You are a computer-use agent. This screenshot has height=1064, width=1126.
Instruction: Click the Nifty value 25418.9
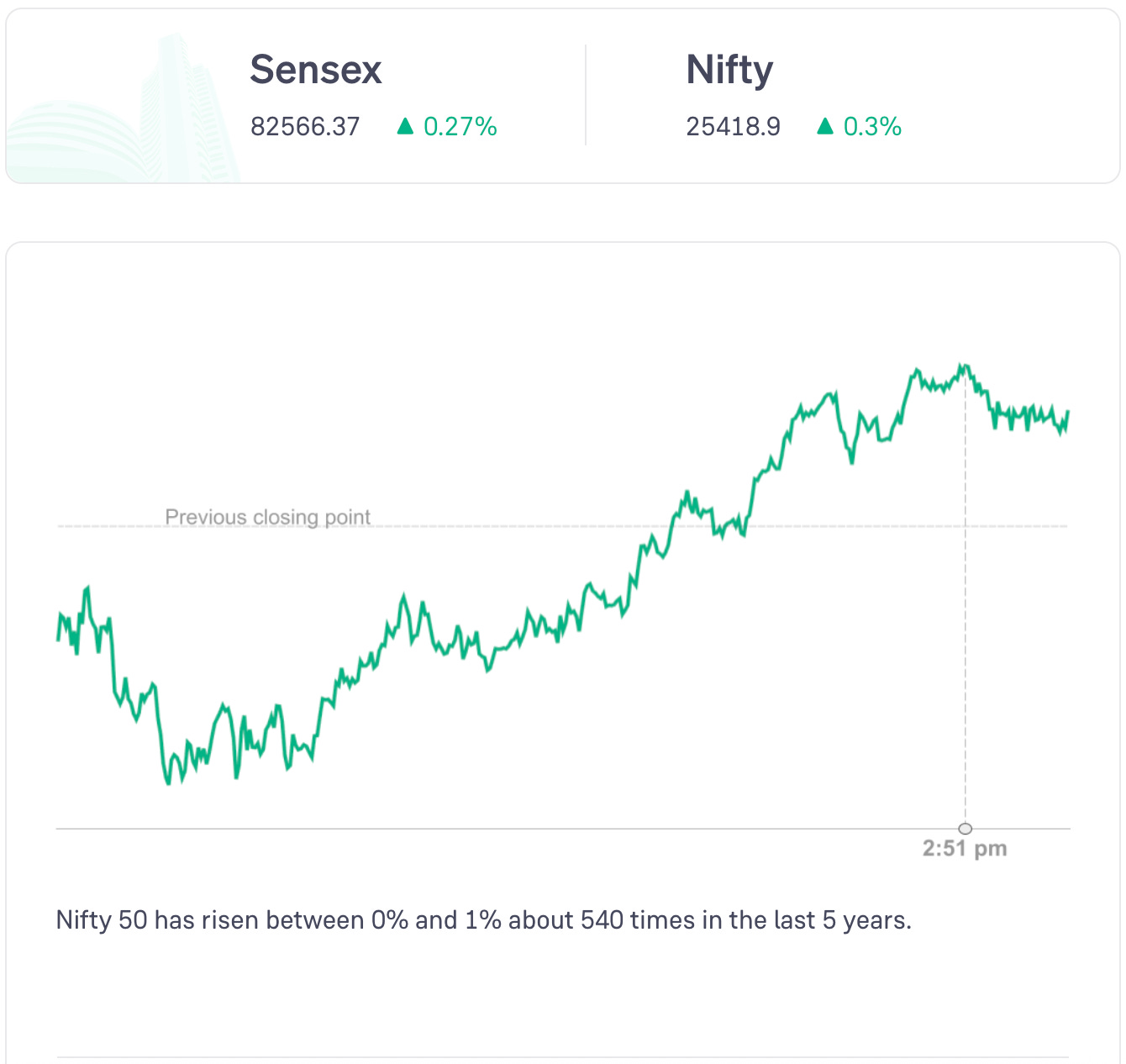tap(733, 127)
